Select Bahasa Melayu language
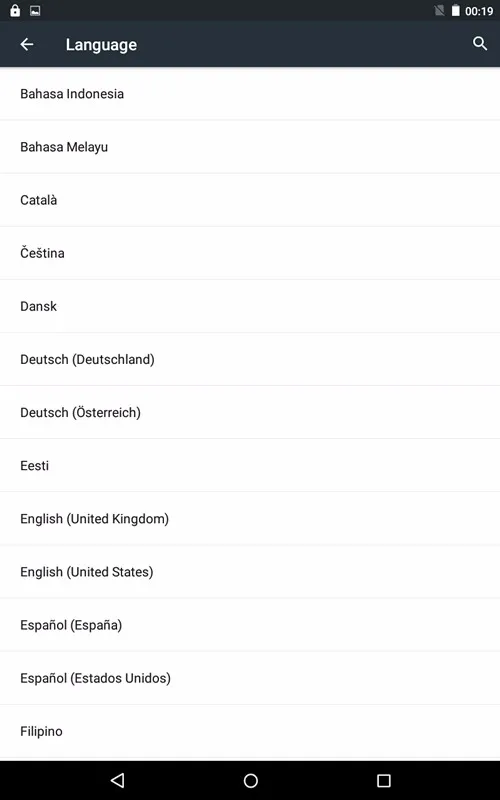 click(250, 147)
